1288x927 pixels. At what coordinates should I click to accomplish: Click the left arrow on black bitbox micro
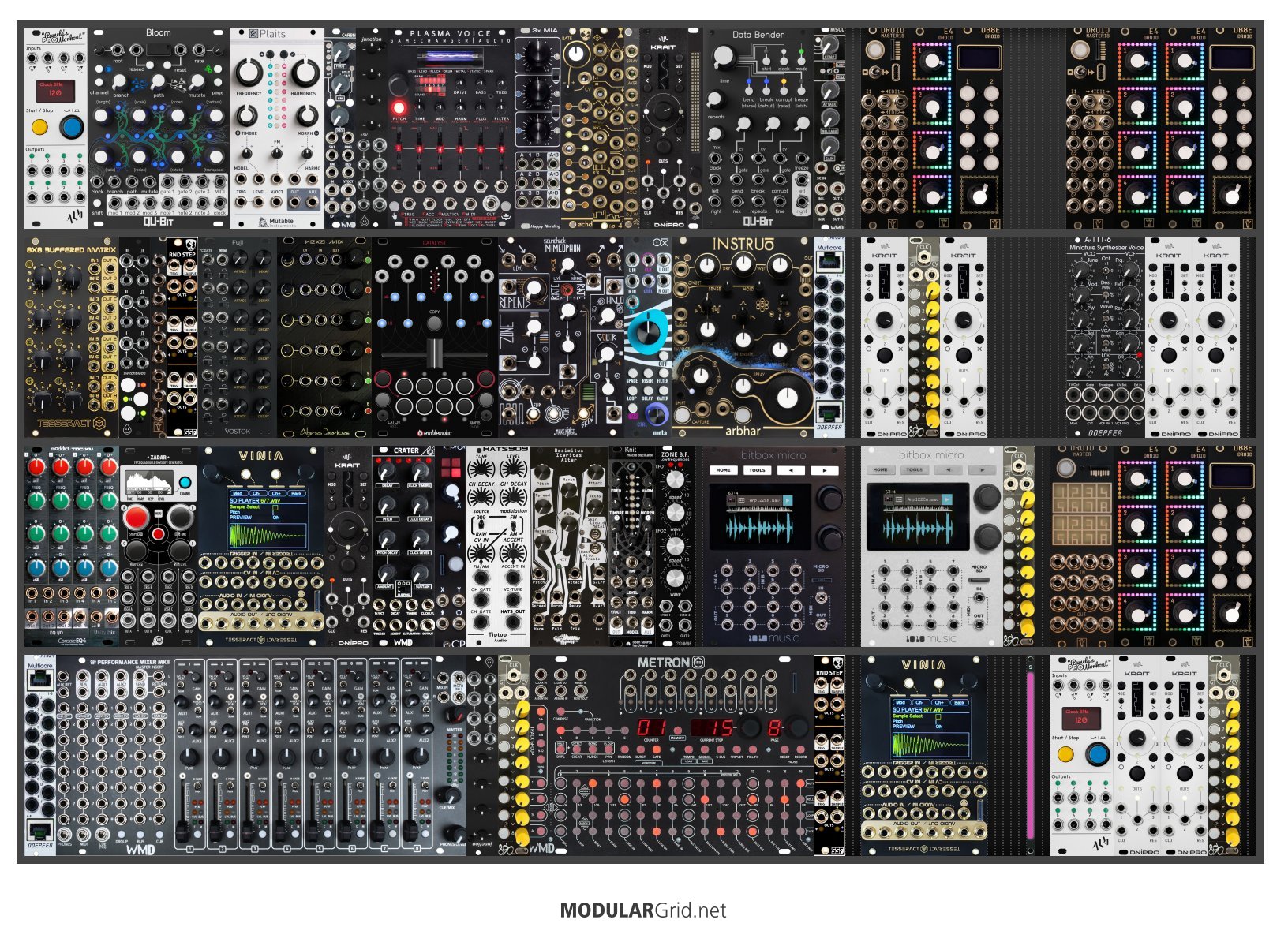pos(792,470)
